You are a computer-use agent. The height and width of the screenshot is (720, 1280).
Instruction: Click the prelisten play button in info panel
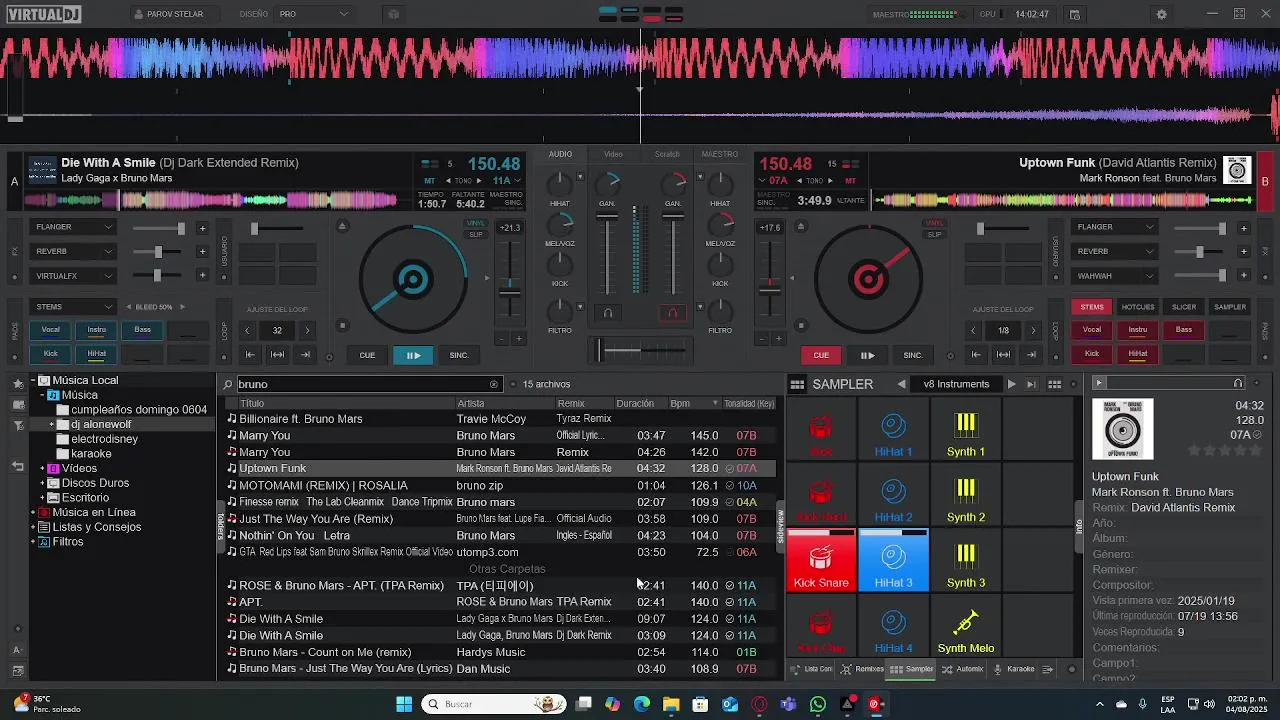1098,383
